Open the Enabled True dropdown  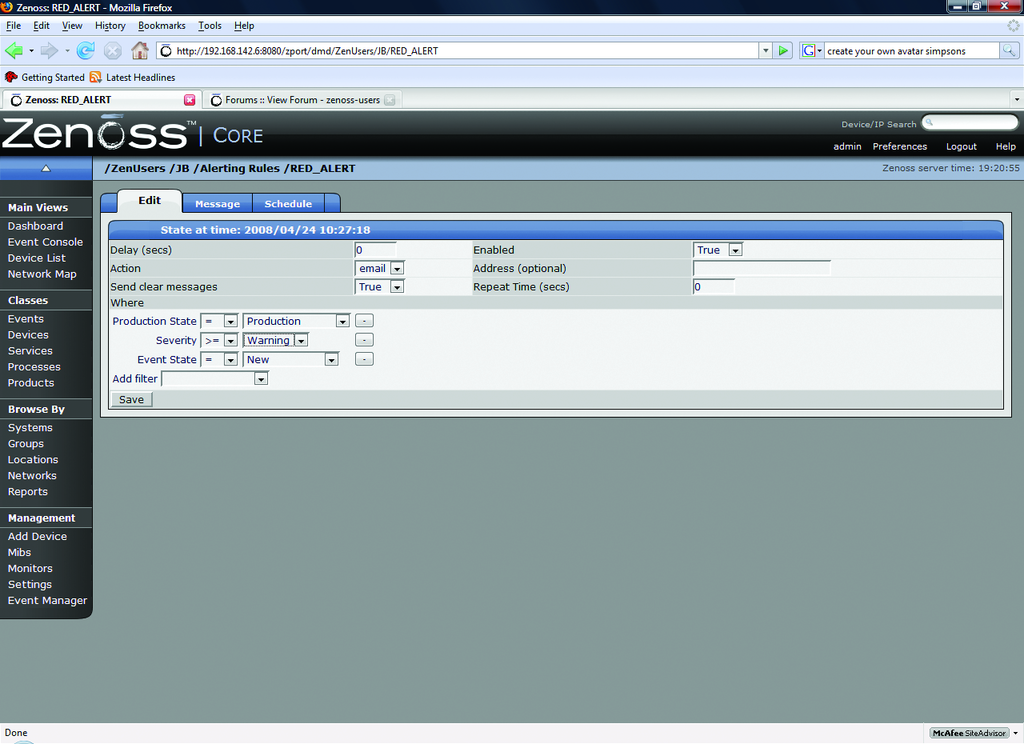click(x=735, y=250)
